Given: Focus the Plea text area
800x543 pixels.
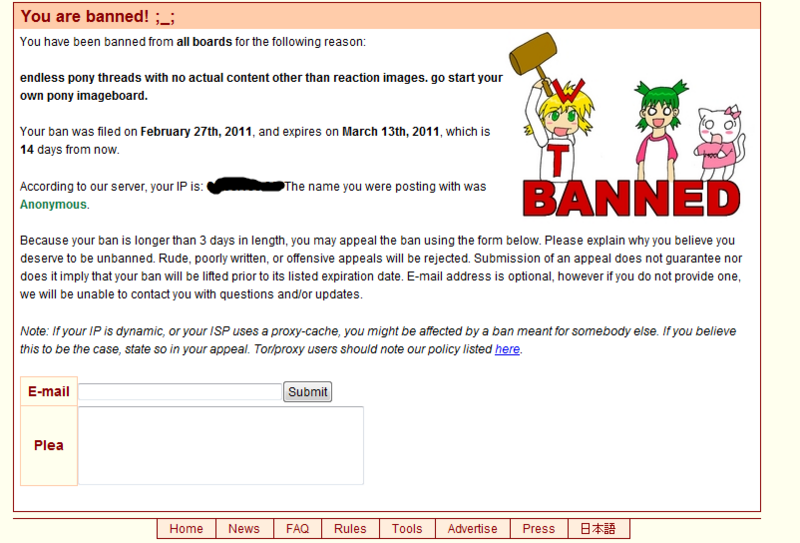Looking at the screenshot, I should click(x=221, y=446).
